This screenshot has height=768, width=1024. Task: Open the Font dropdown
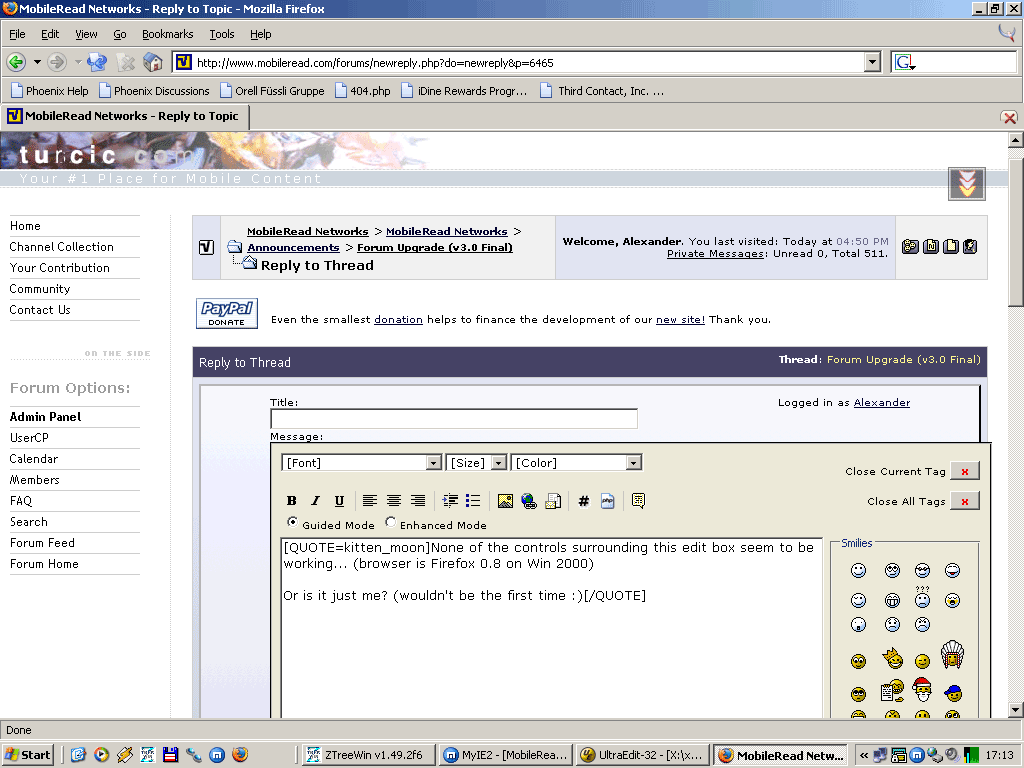click(362, 462)
